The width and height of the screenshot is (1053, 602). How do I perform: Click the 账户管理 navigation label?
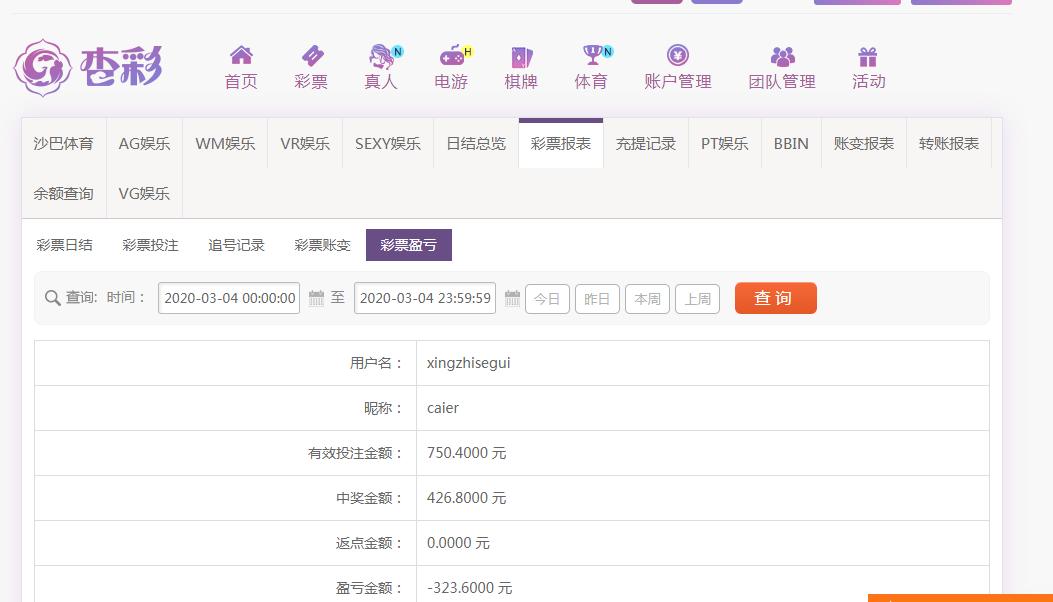pos(678,81)
